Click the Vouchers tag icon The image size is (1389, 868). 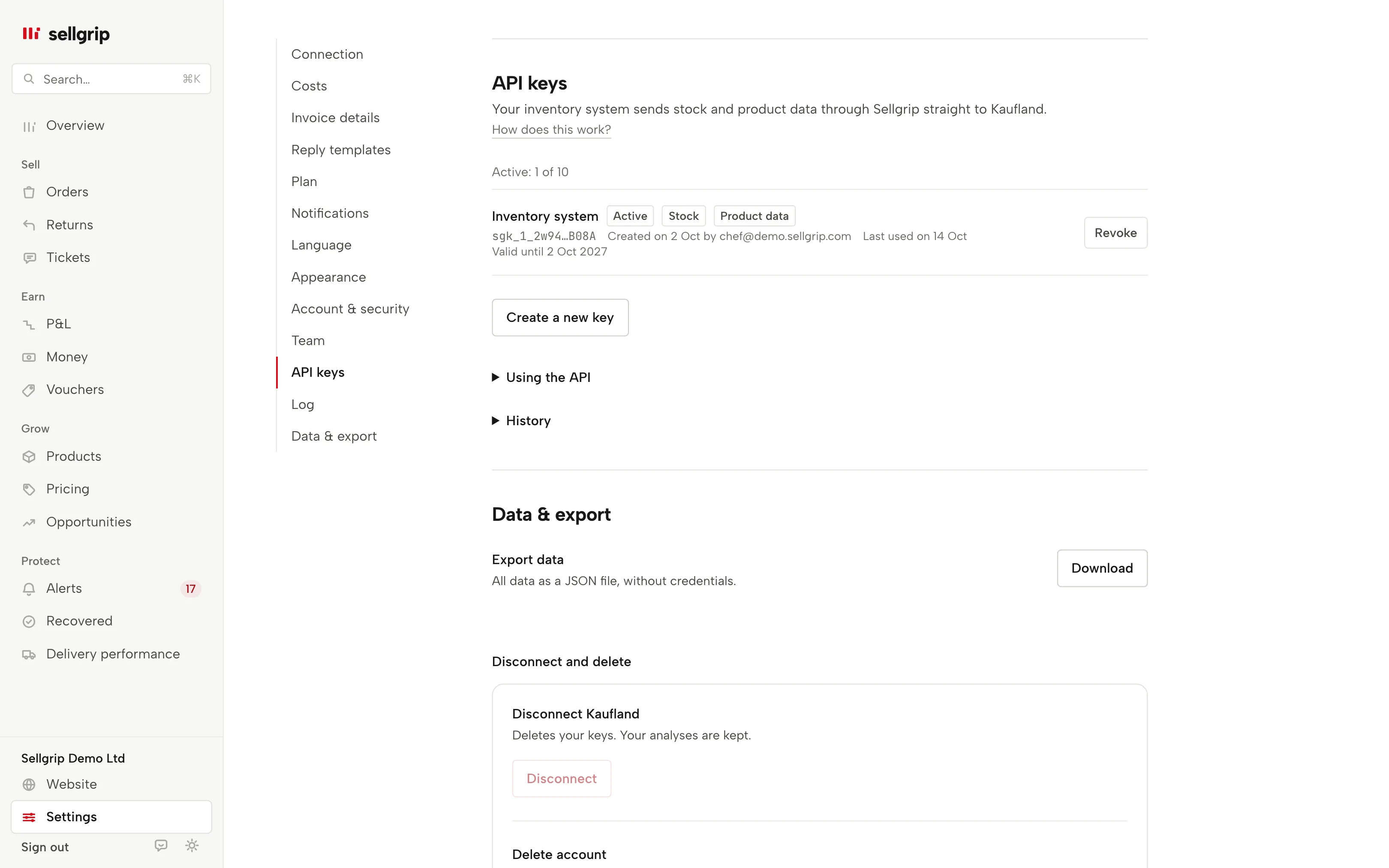click(x=29, y=390)
